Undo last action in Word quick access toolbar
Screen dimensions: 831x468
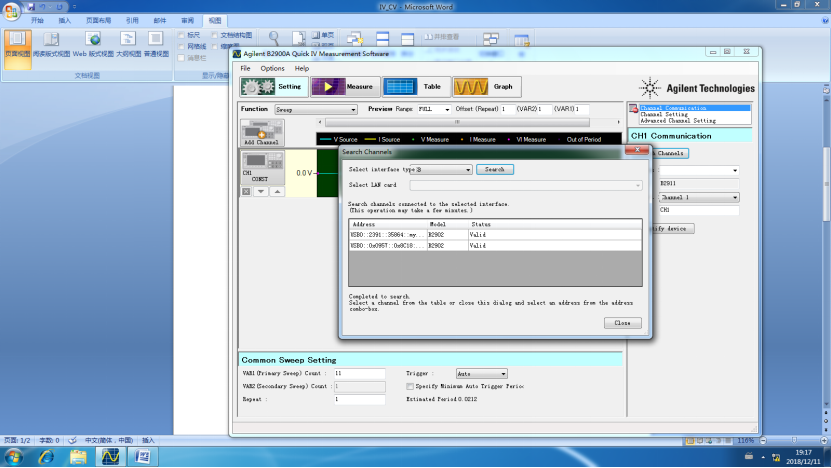tap(42, 7)
